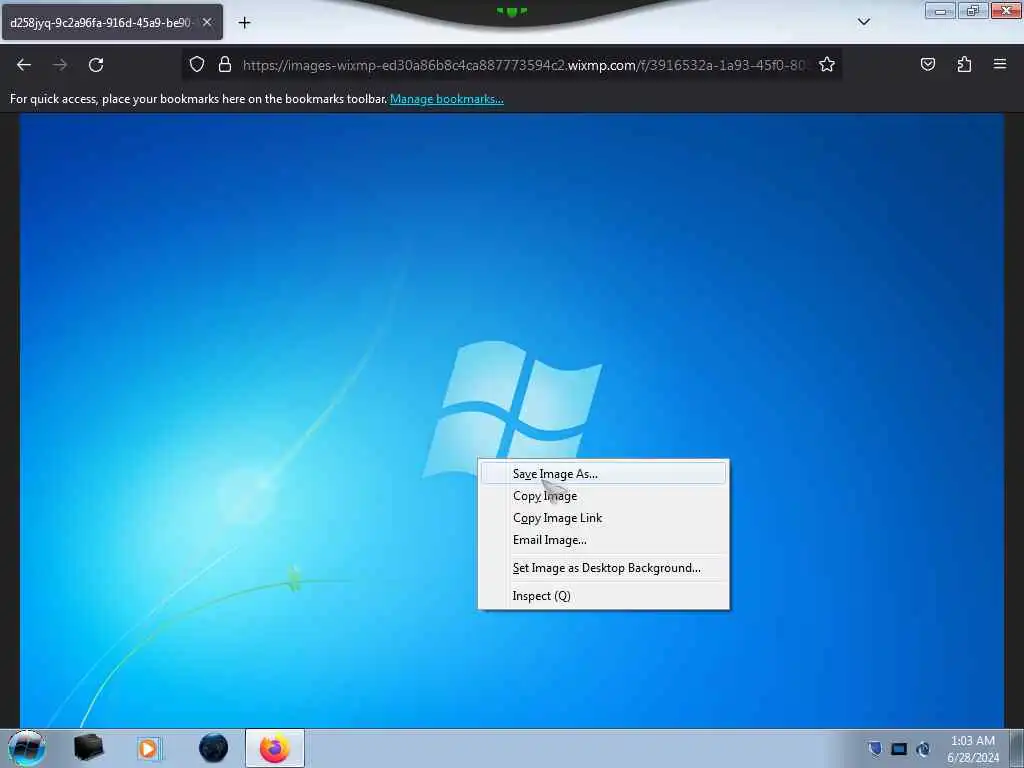Viewport: 1024px width, 768px height.
Task: Open the black box taskbar icon
Action: coord(88,748)
